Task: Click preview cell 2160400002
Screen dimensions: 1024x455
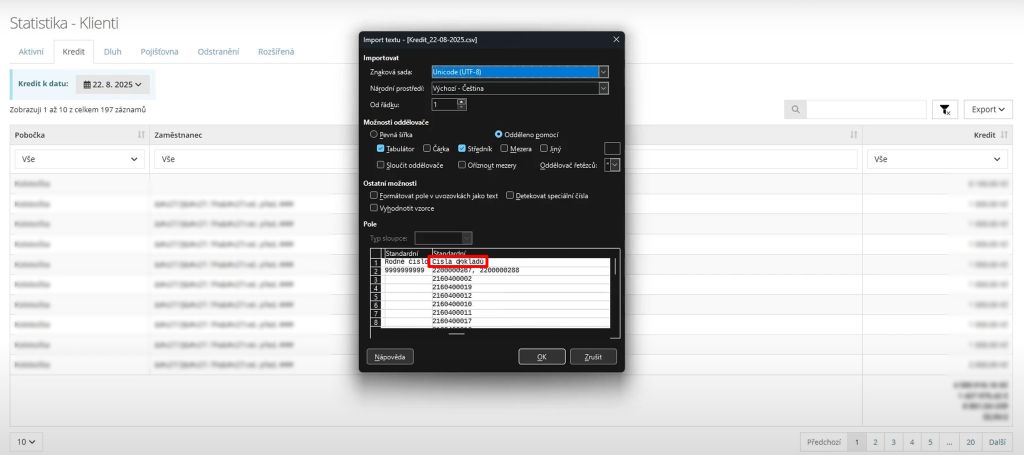Action: pyautogui.click(x=452, y=279)
